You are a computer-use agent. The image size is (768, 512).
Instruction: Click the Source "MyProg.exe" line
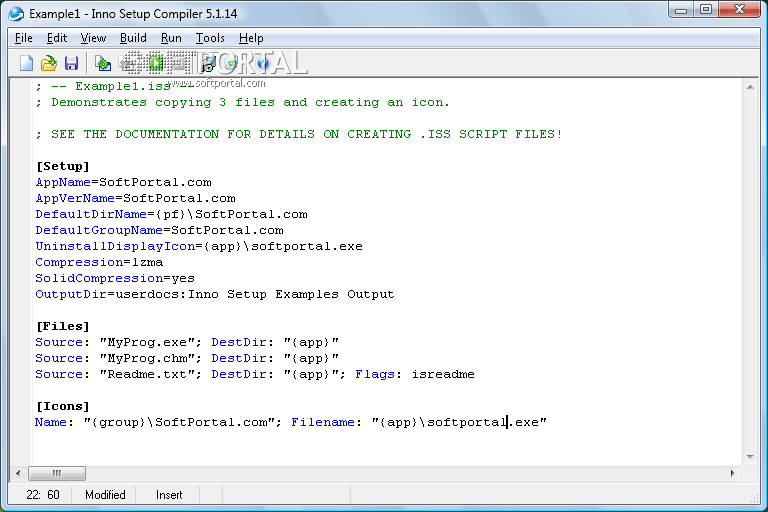point(187,342)
